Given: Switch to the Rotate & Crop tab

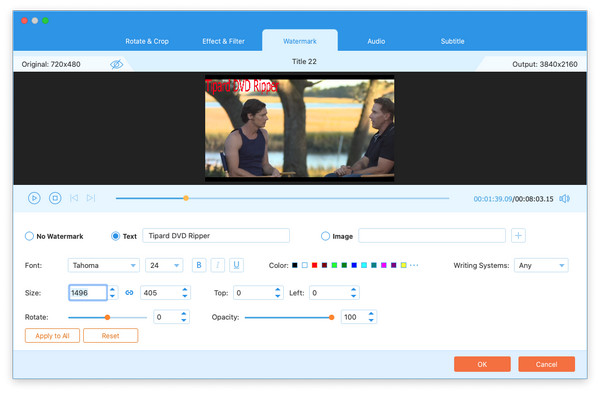Looking at the screenshot, I should tap(147, 41).
